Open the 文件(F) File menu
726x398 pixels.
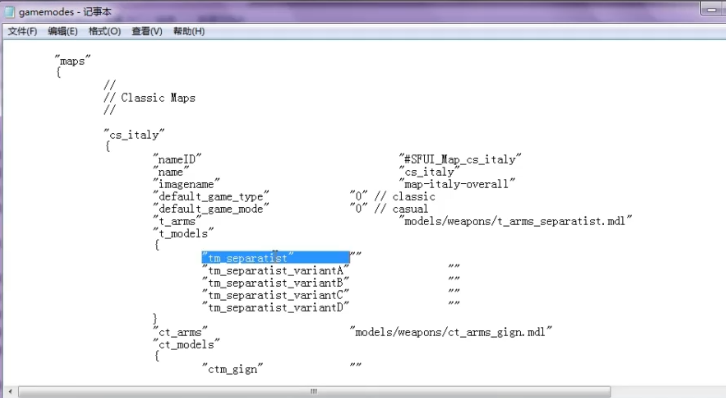(x=22, y=31)
